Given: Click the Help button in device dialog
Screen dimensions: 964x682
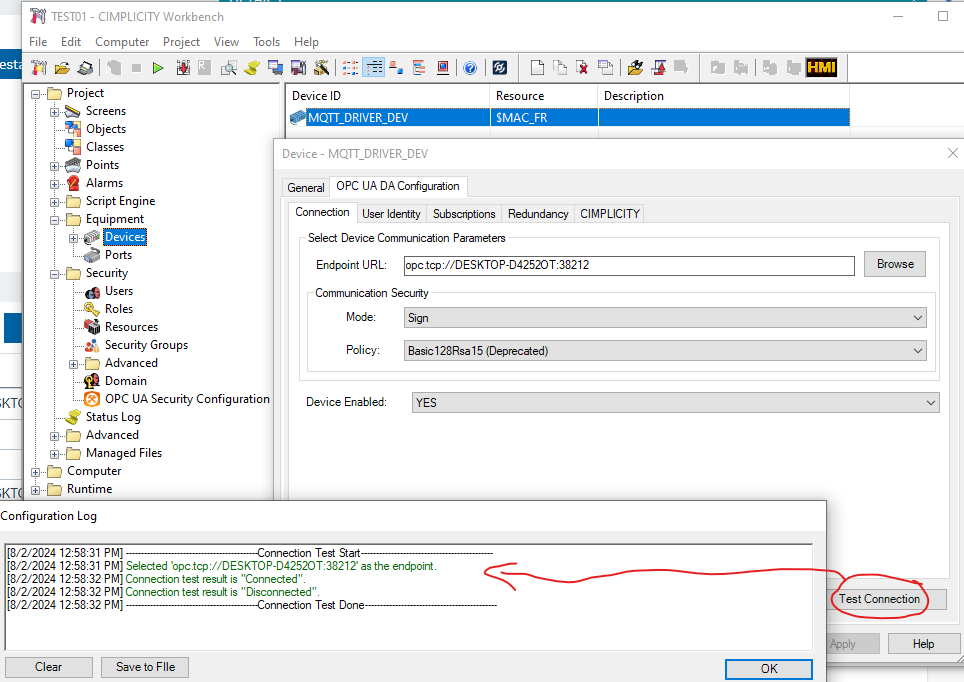Looking at the screenshot, I should (923, 644).
